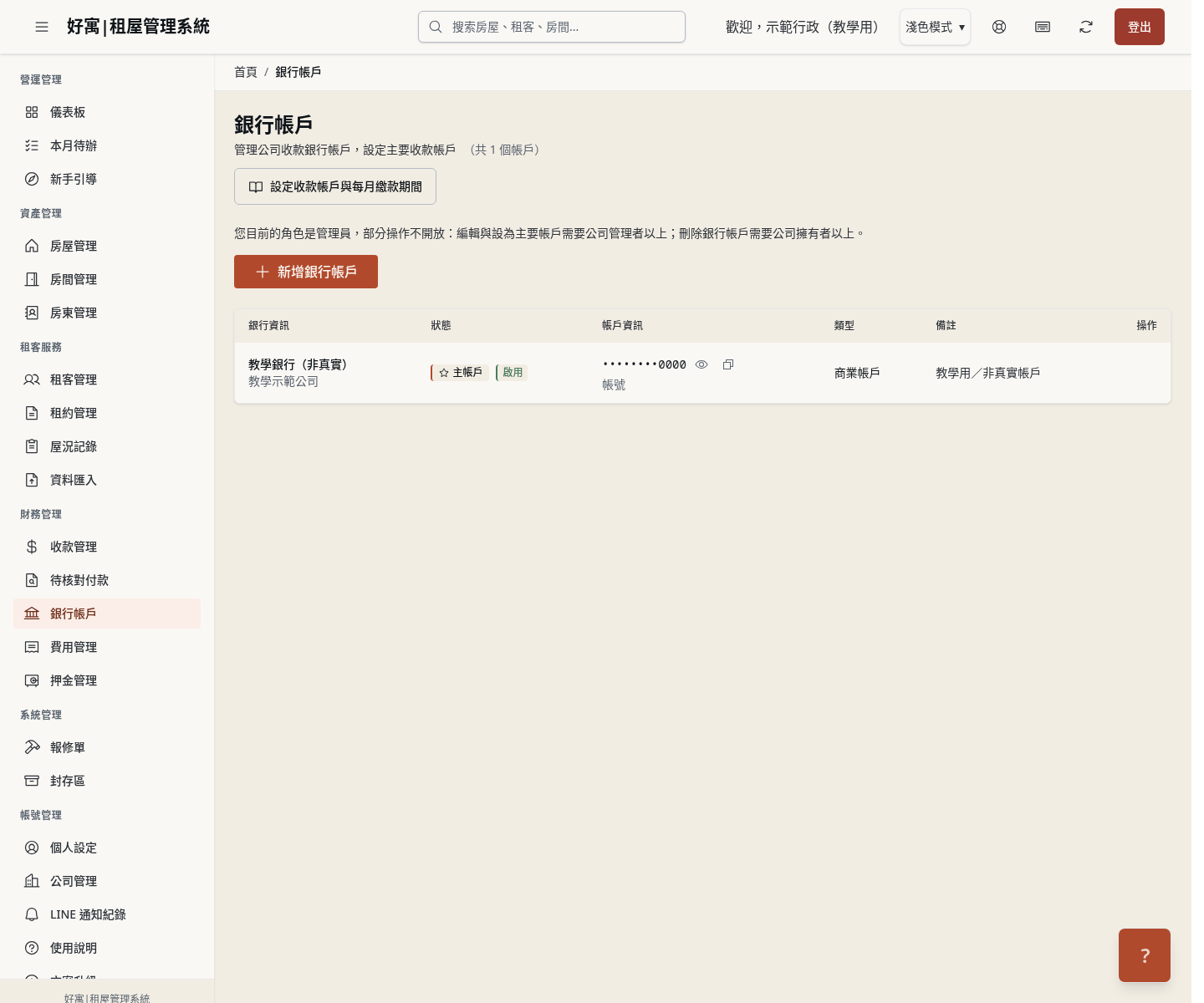Click the people icon beside 租客管理
The height and width of the screenshot is (1003, 1204).
(x=32, y=379)
